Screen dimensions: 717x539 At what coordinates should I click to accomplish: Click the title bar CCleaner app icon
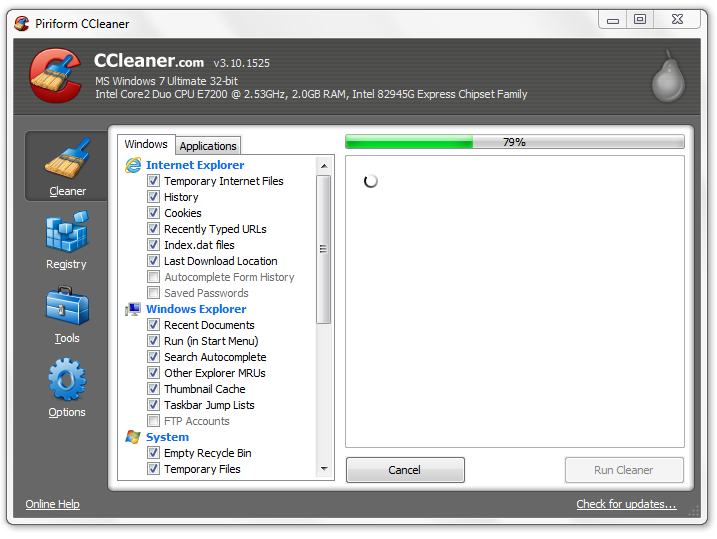point(21,23)
